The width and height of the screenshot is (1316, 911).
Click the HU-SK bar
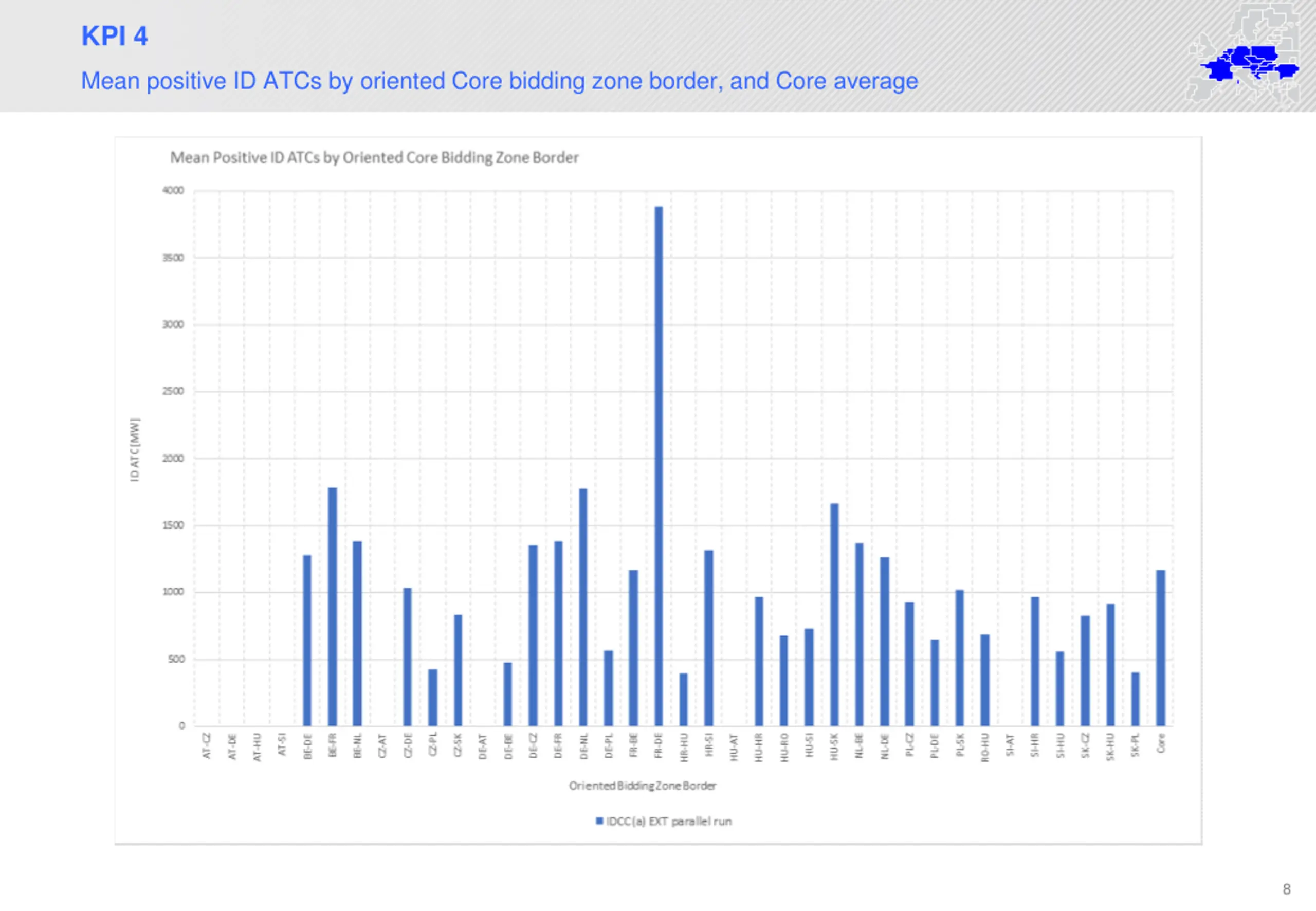pos(834,614)
